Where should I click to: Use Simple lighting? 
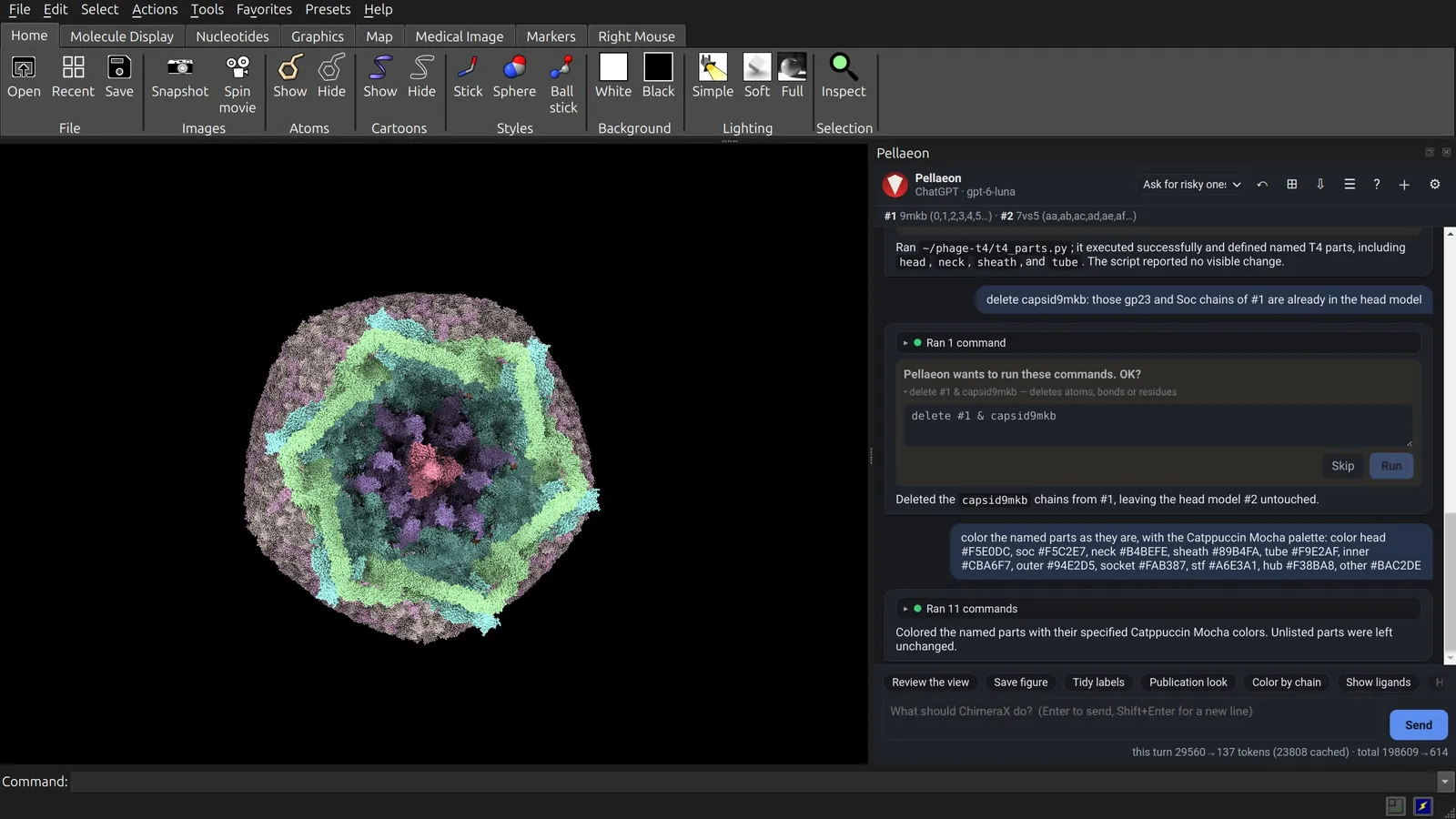click(x=713, y=76)
